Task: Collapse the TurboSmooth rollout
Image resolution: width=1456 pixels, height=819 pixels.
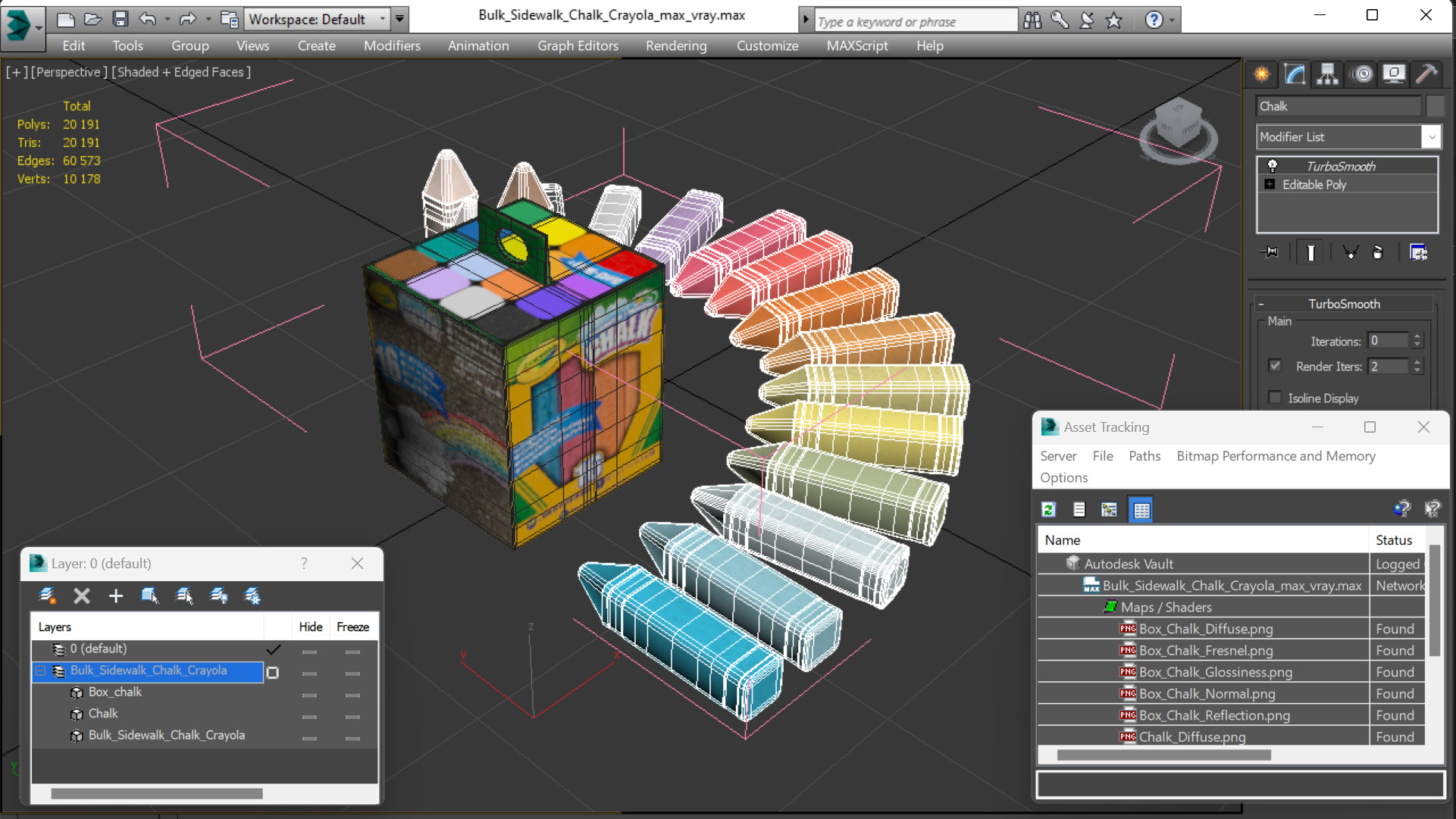Action: (x=1261, y=304)
